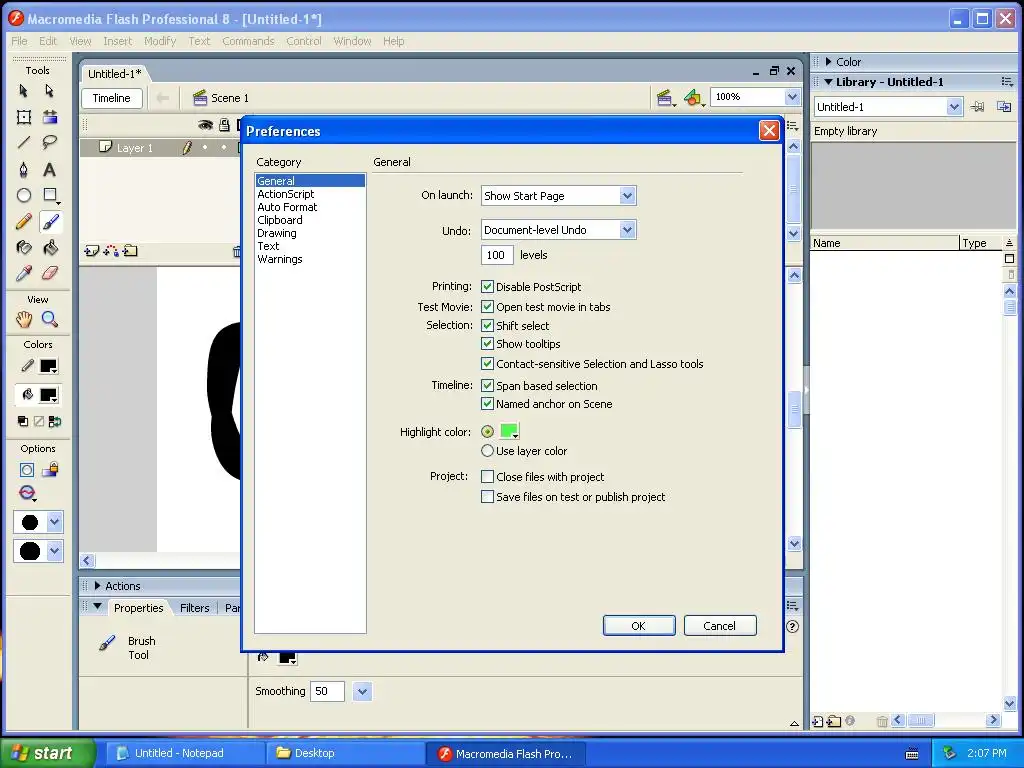Toggle Disable PostScript checkbox

(487, 287)
